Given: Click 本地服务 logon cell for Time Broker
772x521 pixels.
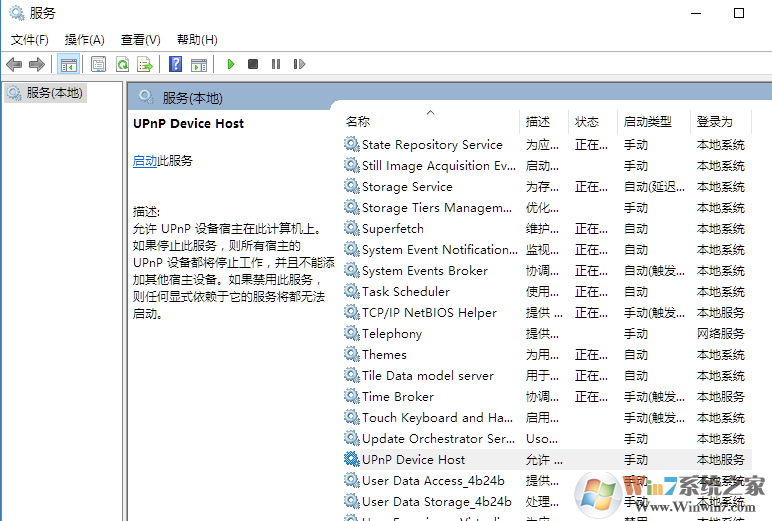Looking at the screenshot, I should pos(720,397).
